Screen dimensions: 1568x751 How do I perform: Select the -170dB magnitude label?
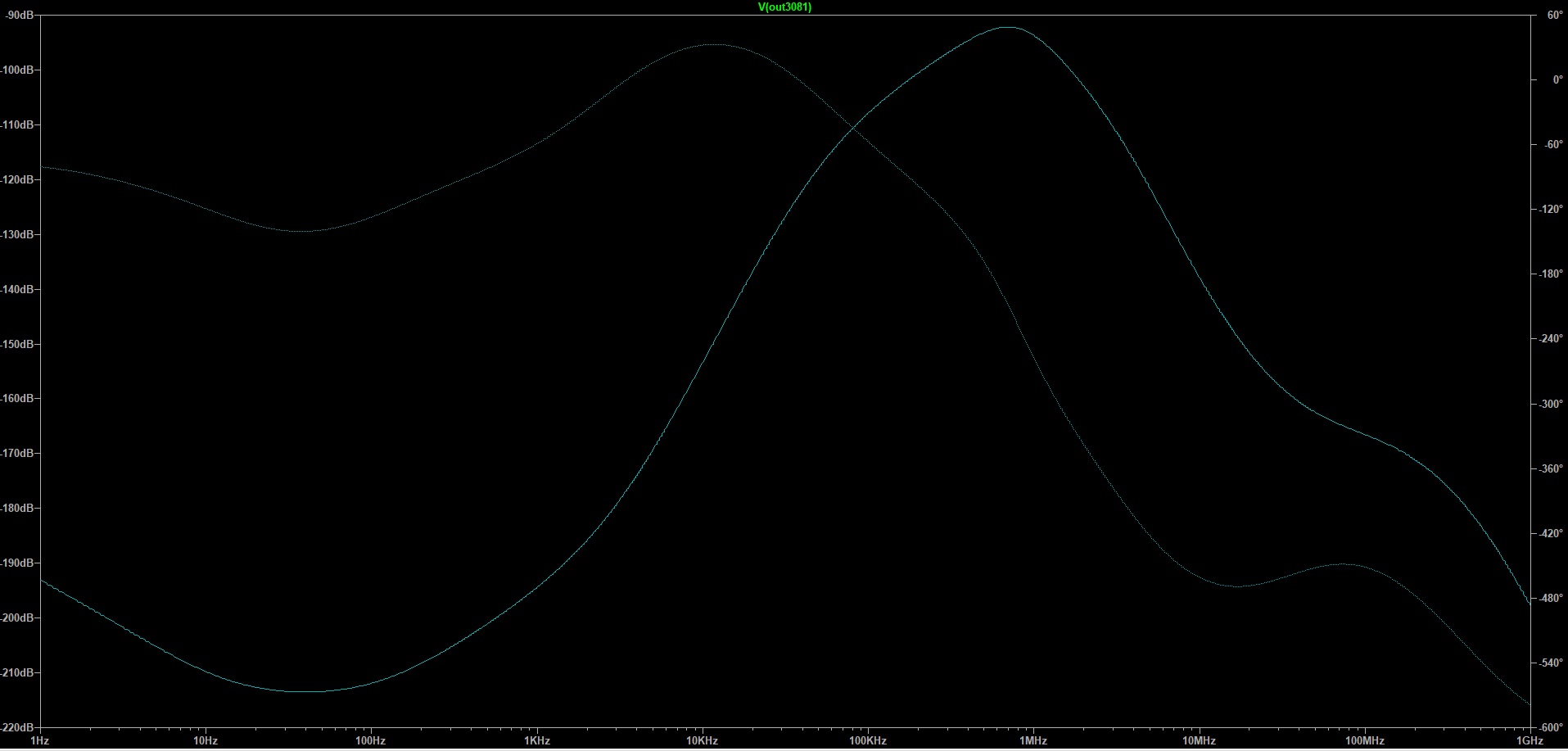16,454
